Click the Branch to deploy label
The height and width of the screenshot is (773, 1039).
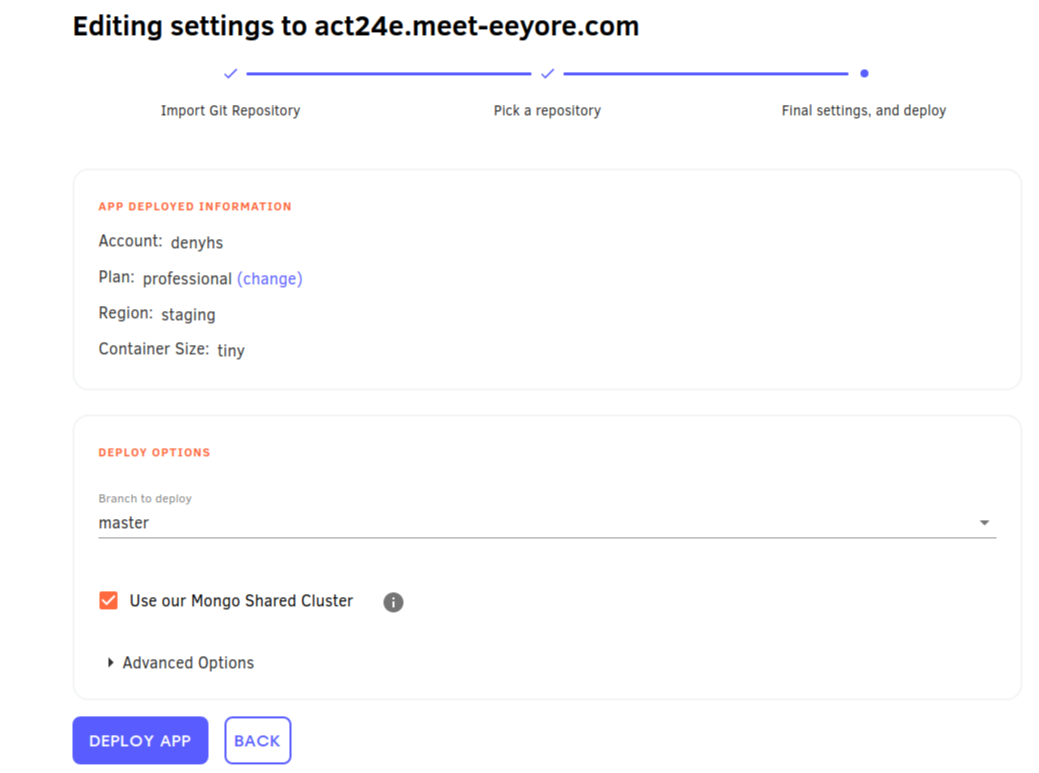(x=145, y=498)
